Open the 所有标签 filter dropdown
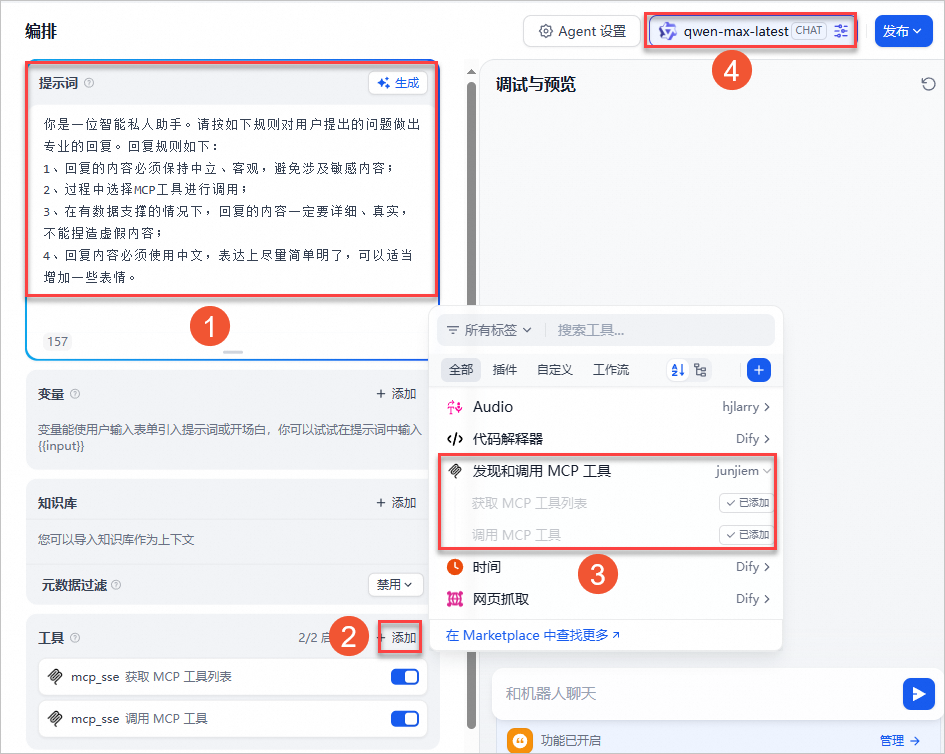The height and width of the screenshot is (754, 945). tap(489, 330)
